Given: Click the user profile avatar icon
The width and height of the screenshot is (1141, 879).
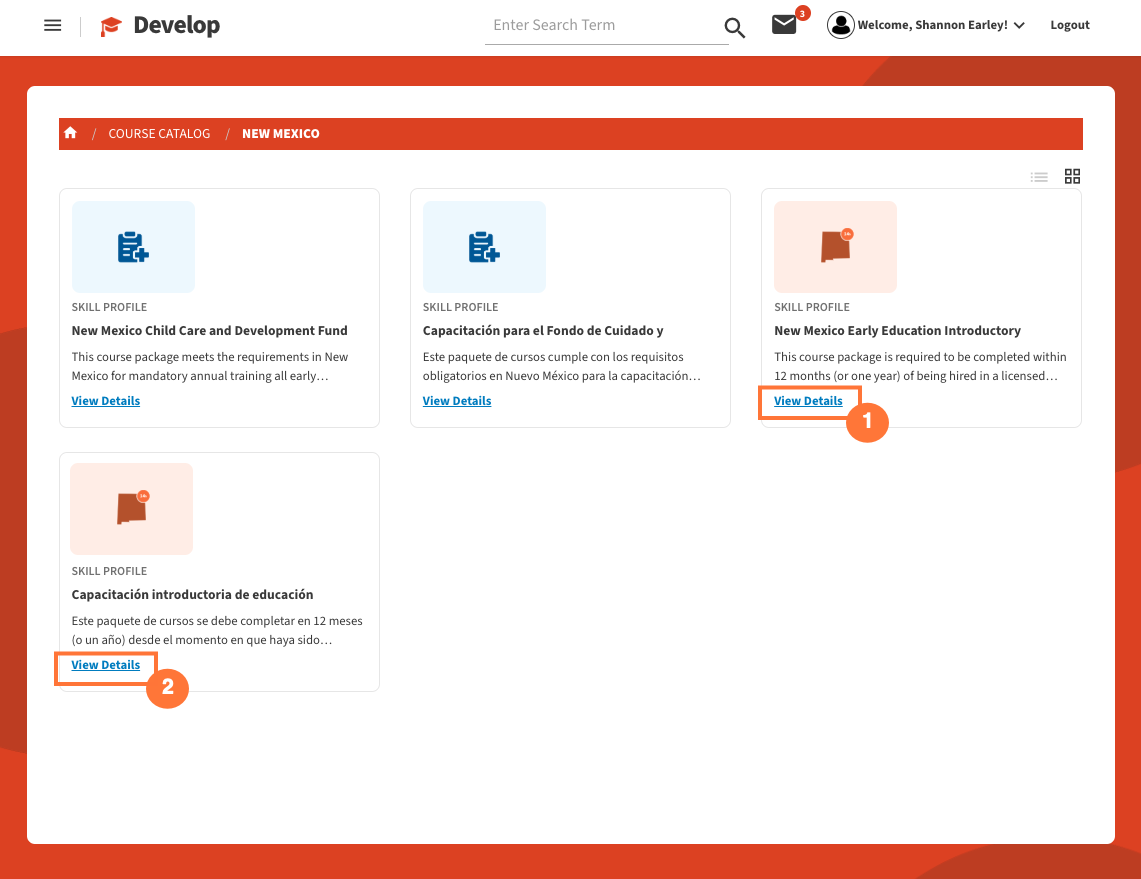Looking at the screenshot, I should coord(841,26).
